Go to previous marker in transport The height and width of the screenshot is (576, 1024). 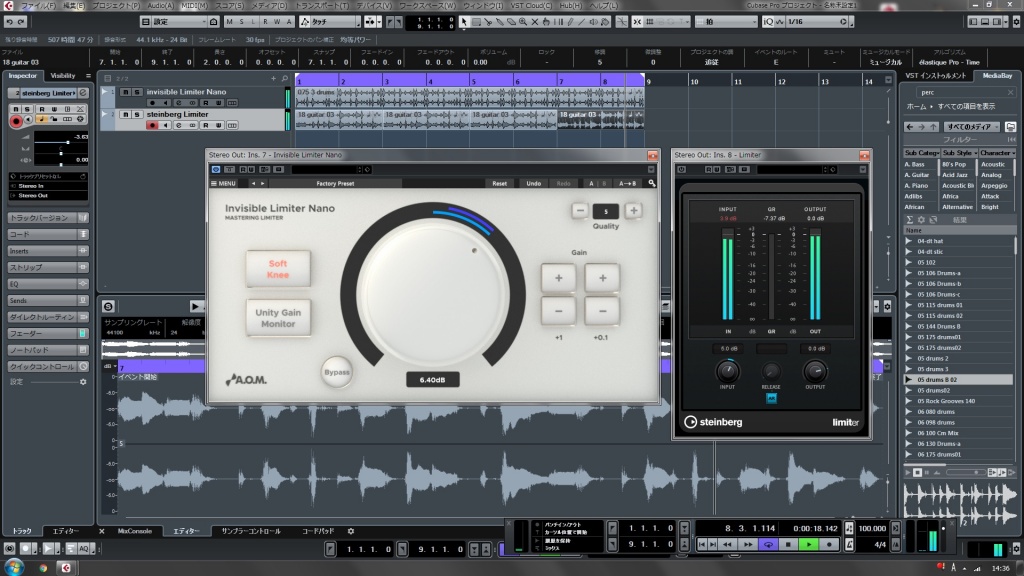click(702, 544)
